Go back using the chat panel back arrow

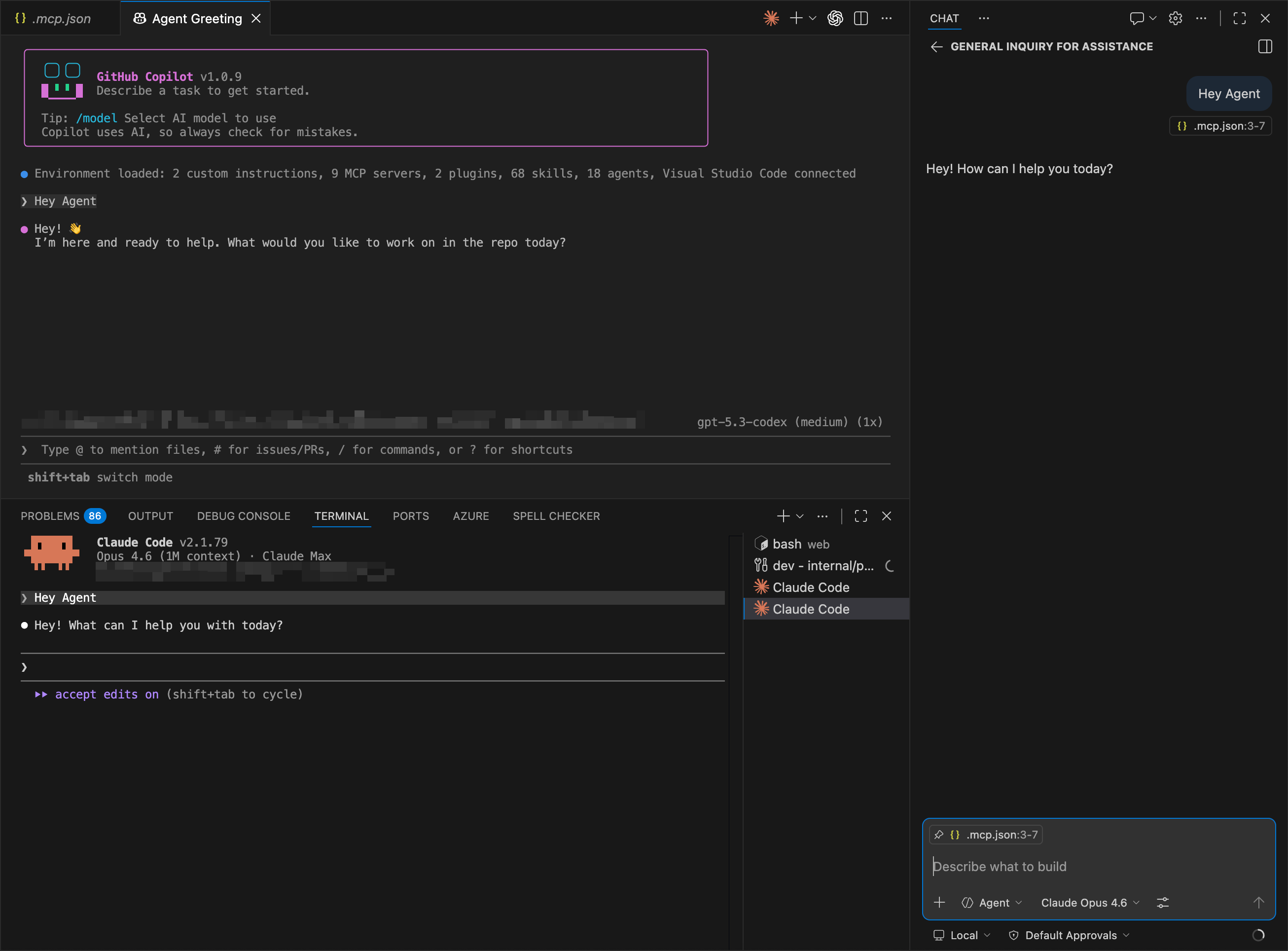(x=937, y=47)
